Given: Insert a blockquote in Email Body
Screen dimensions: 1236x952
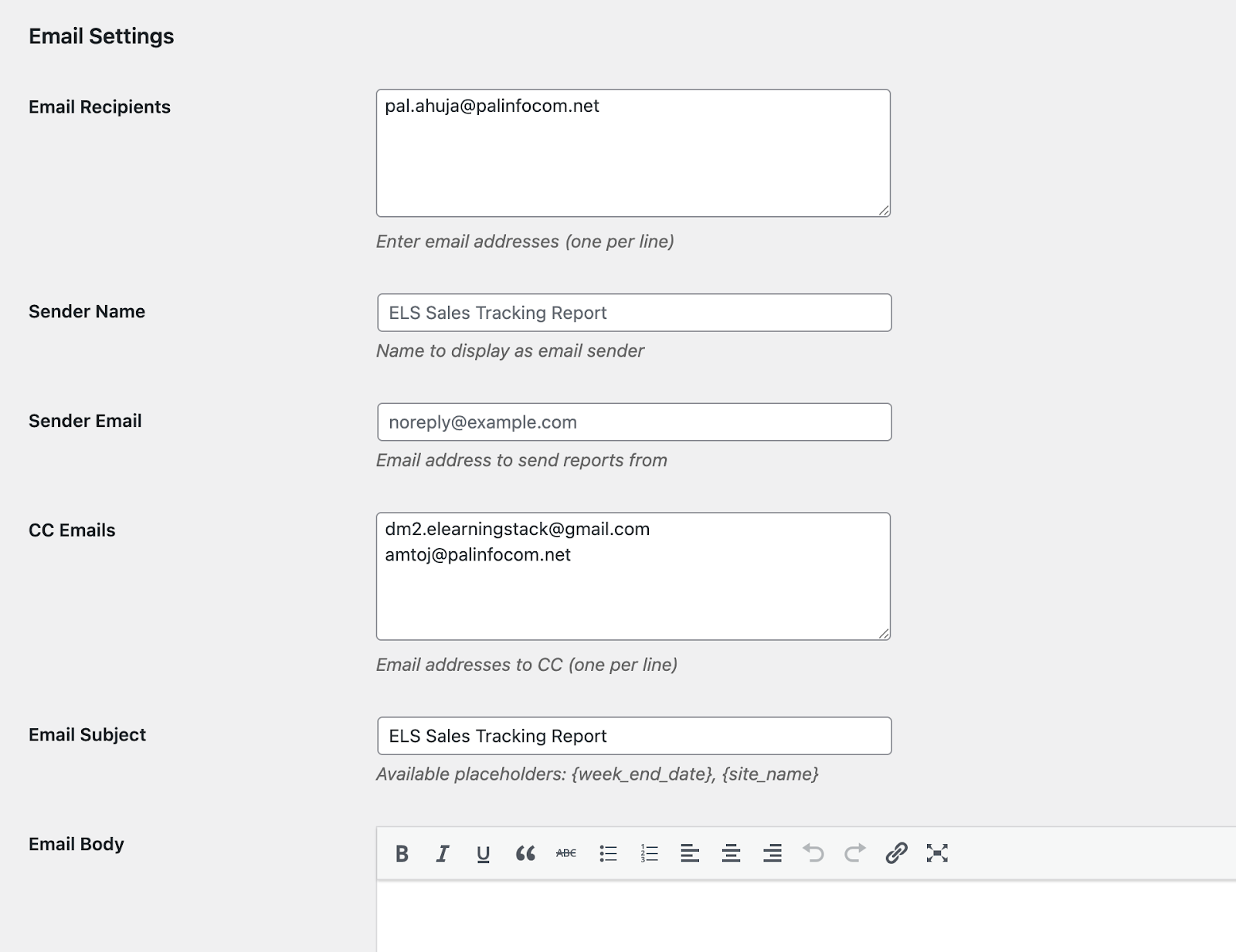Looking at the screenshot, I should click(x=525, y=853).
